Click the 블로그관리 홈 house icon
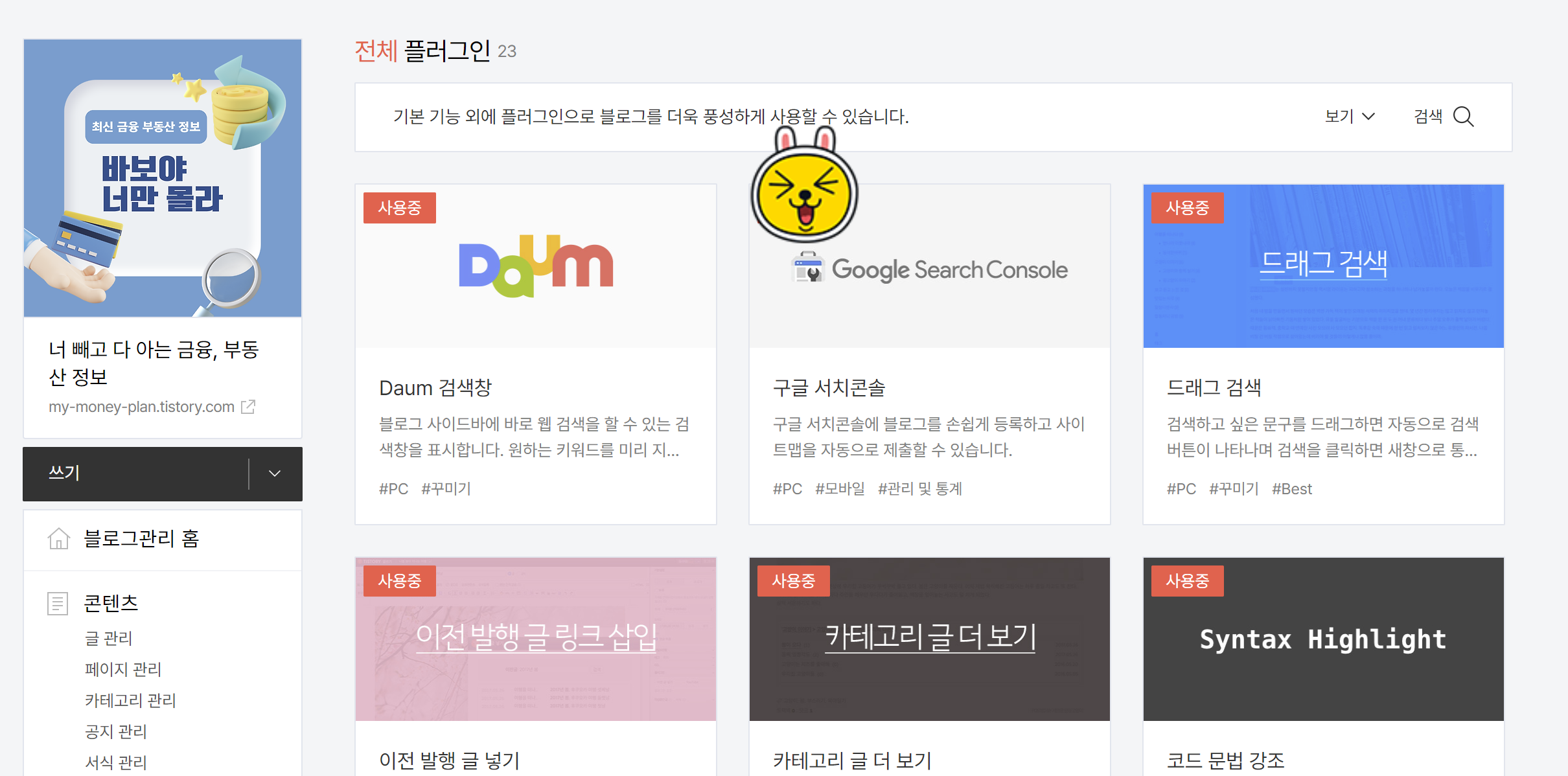Image resolution: width=1568 pixels, height=776 pixels. click(58, 539)
